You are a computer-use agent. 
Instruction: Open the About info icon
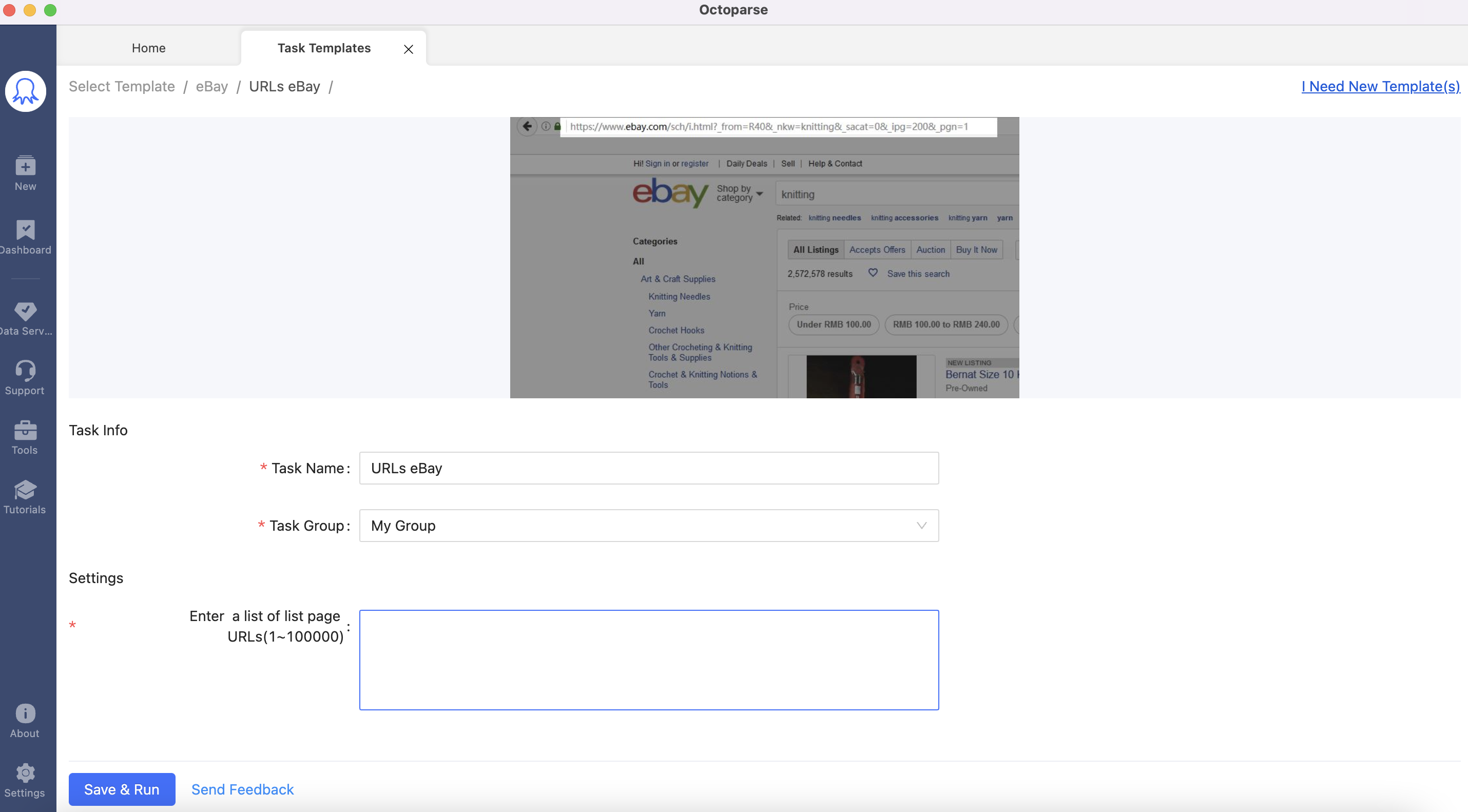25,721
